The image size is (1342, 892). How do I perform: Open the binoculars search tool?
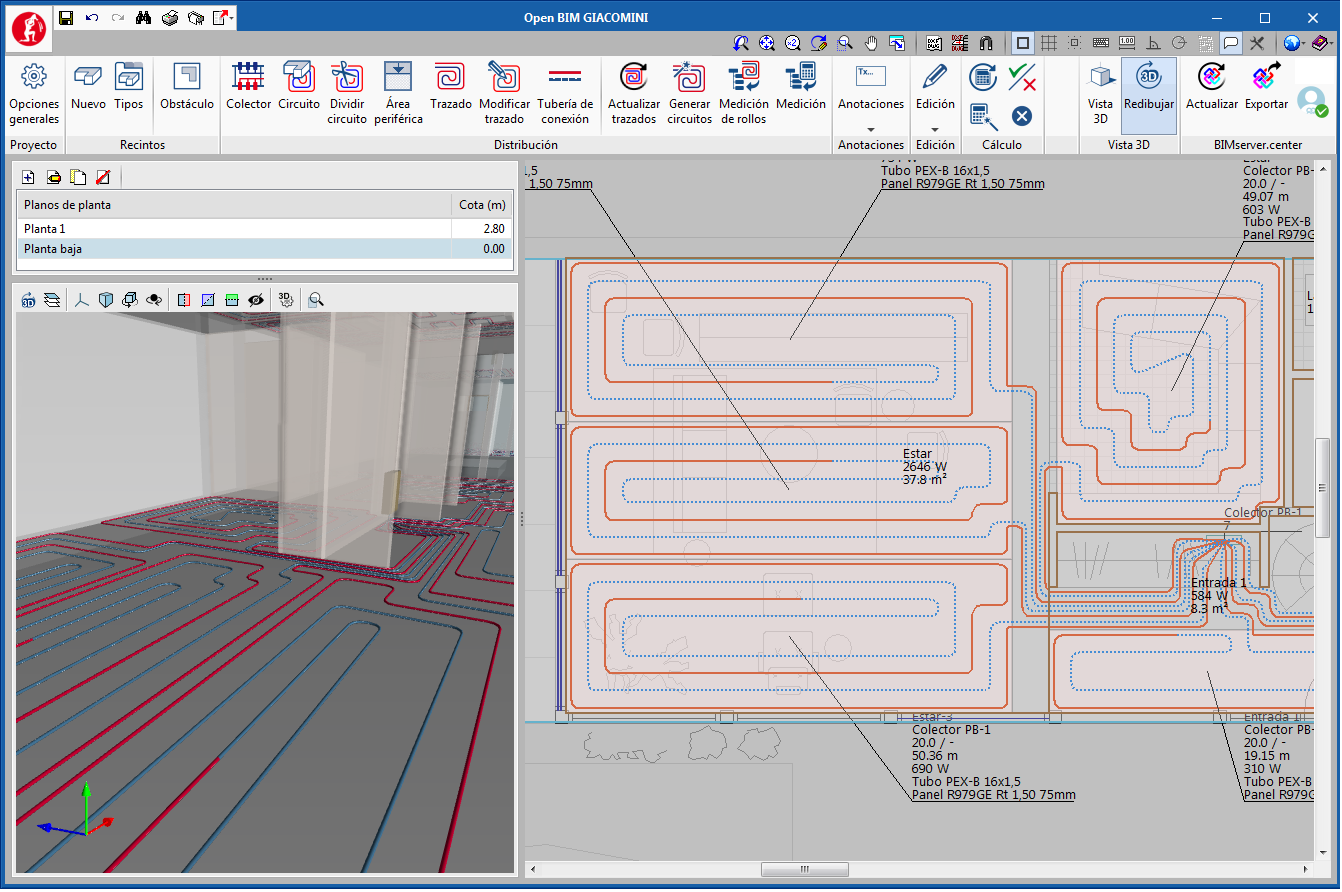143,17
